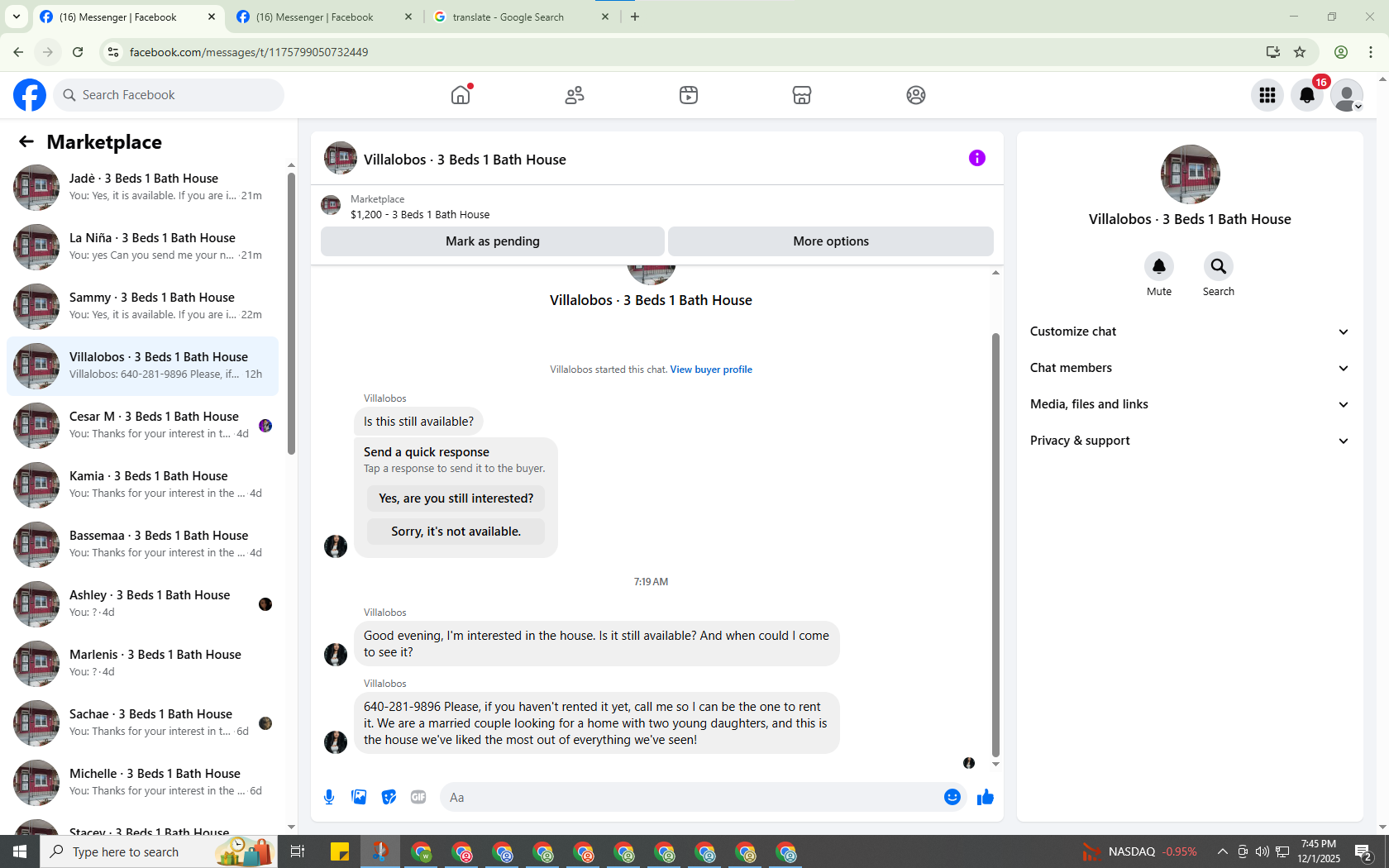Open the Friends icon in top navigation
Viewport: 1389px width, 868px height.
coord(575,95)
